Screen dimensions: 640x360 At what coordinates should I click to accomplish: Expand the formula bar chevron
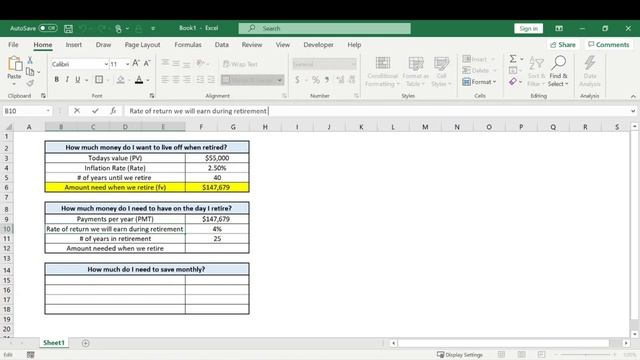[x=633, y=111]
